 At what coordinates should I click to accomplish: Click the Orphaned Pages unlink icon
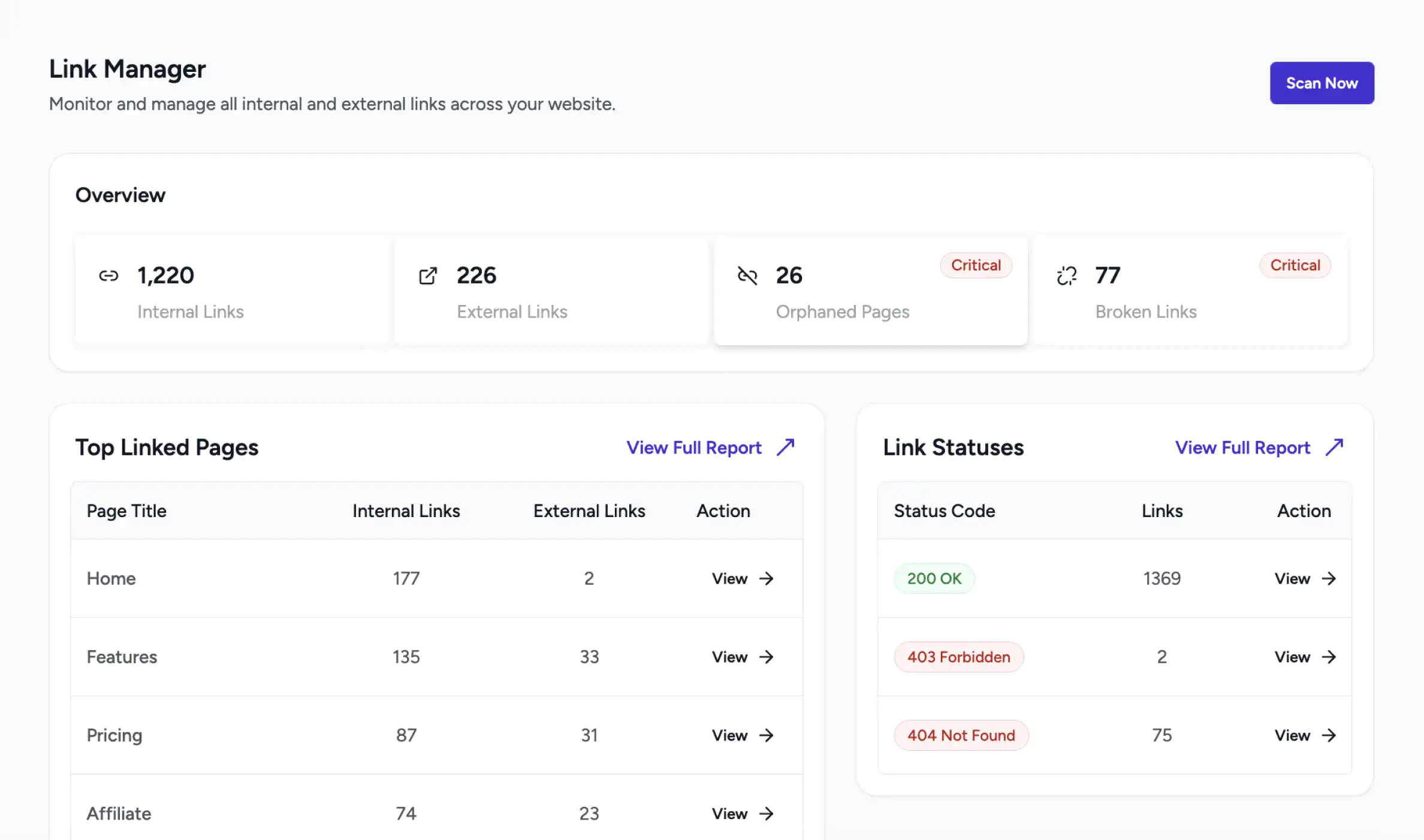coord(747,276)
